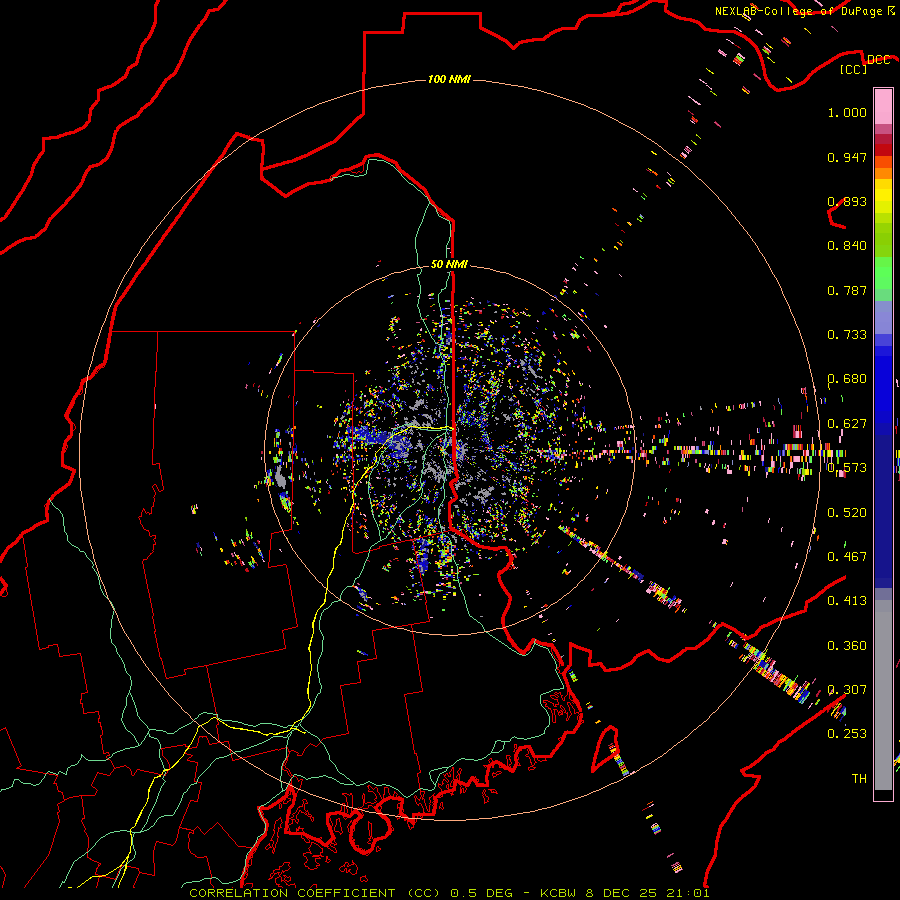
Task: Select the 0.627 scale value
Action: click(847, 424)
